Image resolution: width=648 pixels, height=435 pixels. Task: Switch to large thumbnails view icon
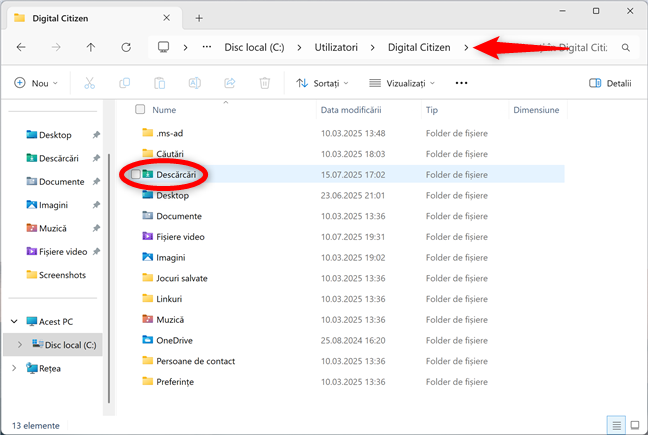pyautogui.click(x=633, y=424)
